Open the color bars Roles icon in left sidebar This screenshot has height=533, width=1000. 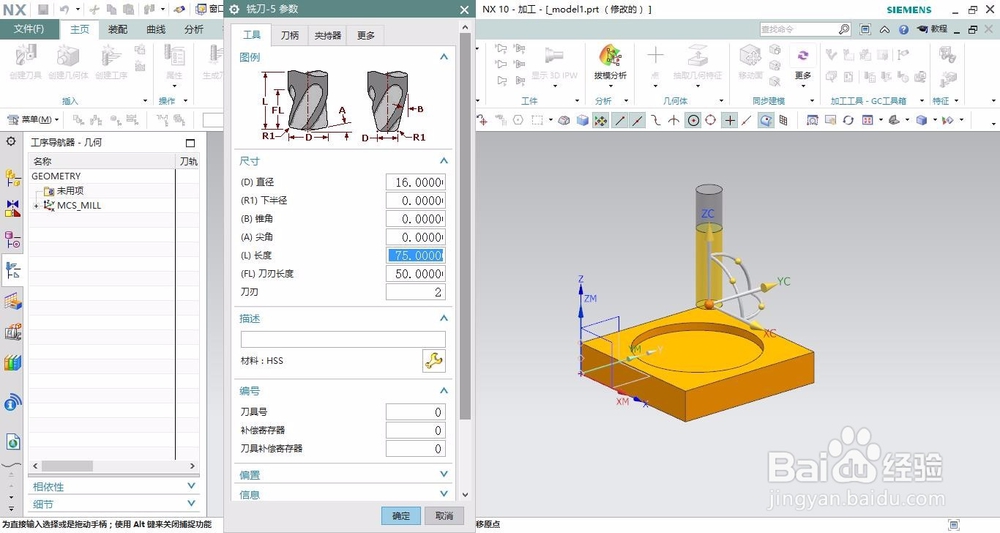tap(13, 363)
